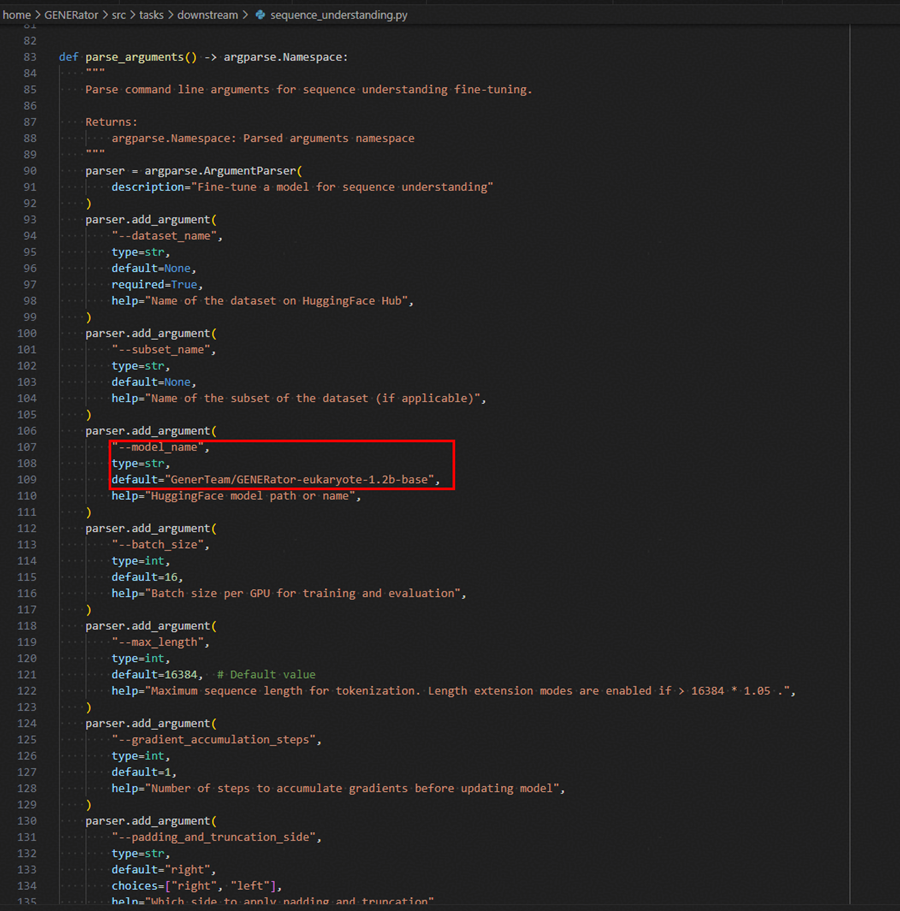
Task: Click the 'default="right"' line
Action: [x=164, y=870]
